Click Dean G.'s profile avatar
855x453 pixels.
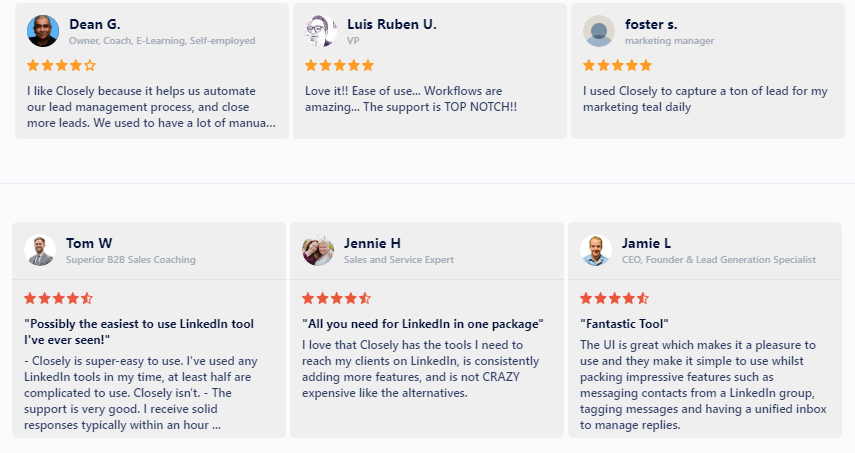(x=43, y=31)
